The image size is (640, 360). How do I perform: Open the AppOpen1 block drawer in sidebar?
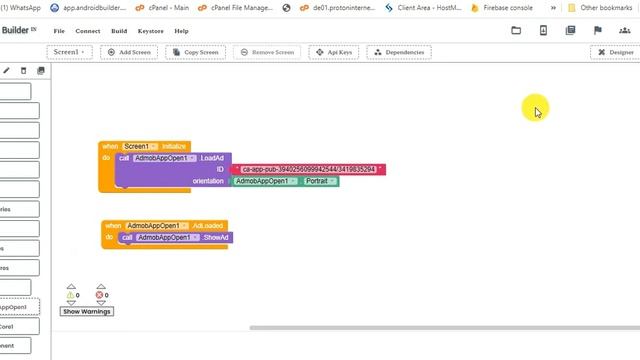point(20,307)
